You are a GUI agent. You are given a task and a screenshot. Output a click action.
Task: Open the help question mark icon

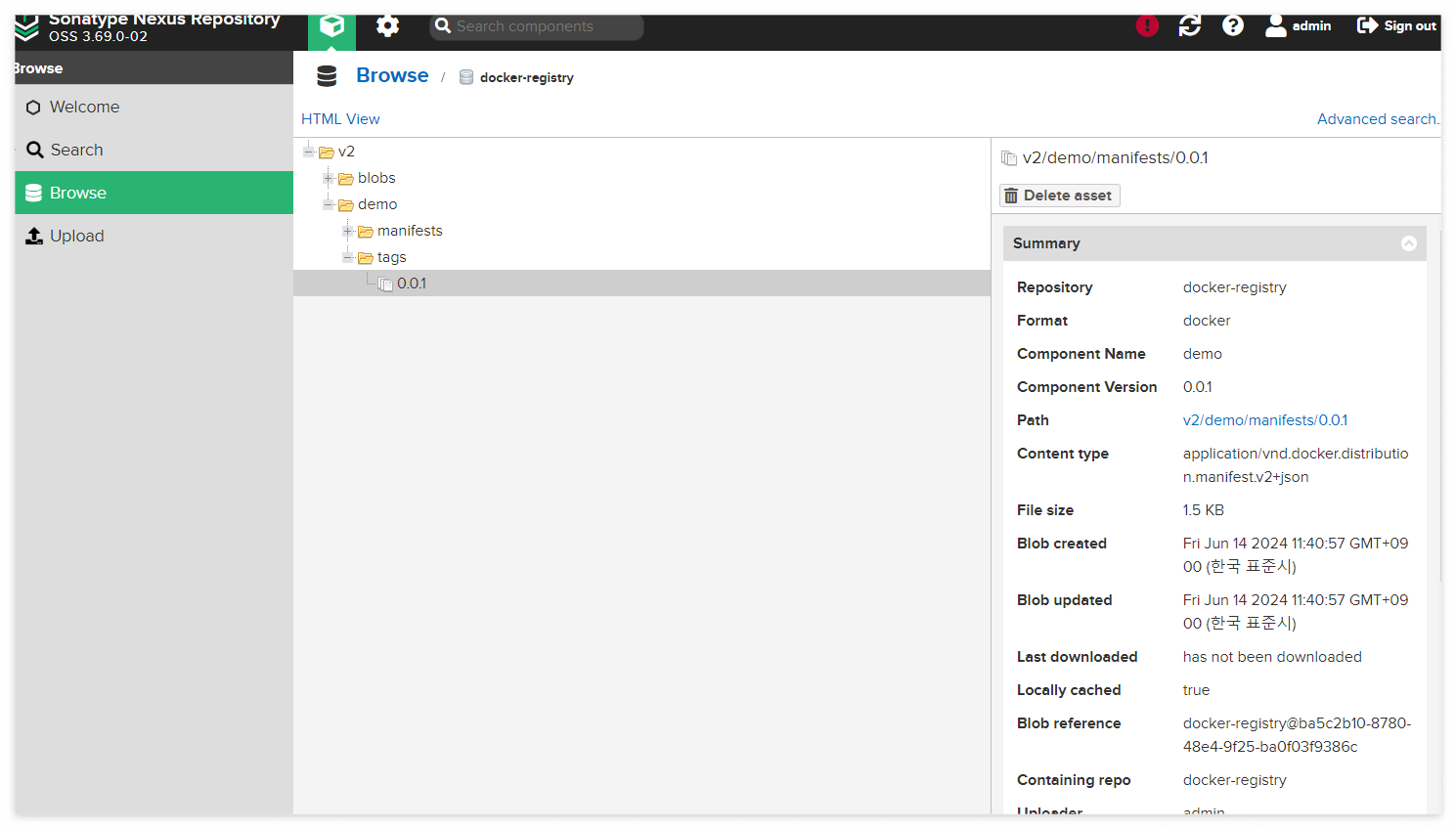1233,26
